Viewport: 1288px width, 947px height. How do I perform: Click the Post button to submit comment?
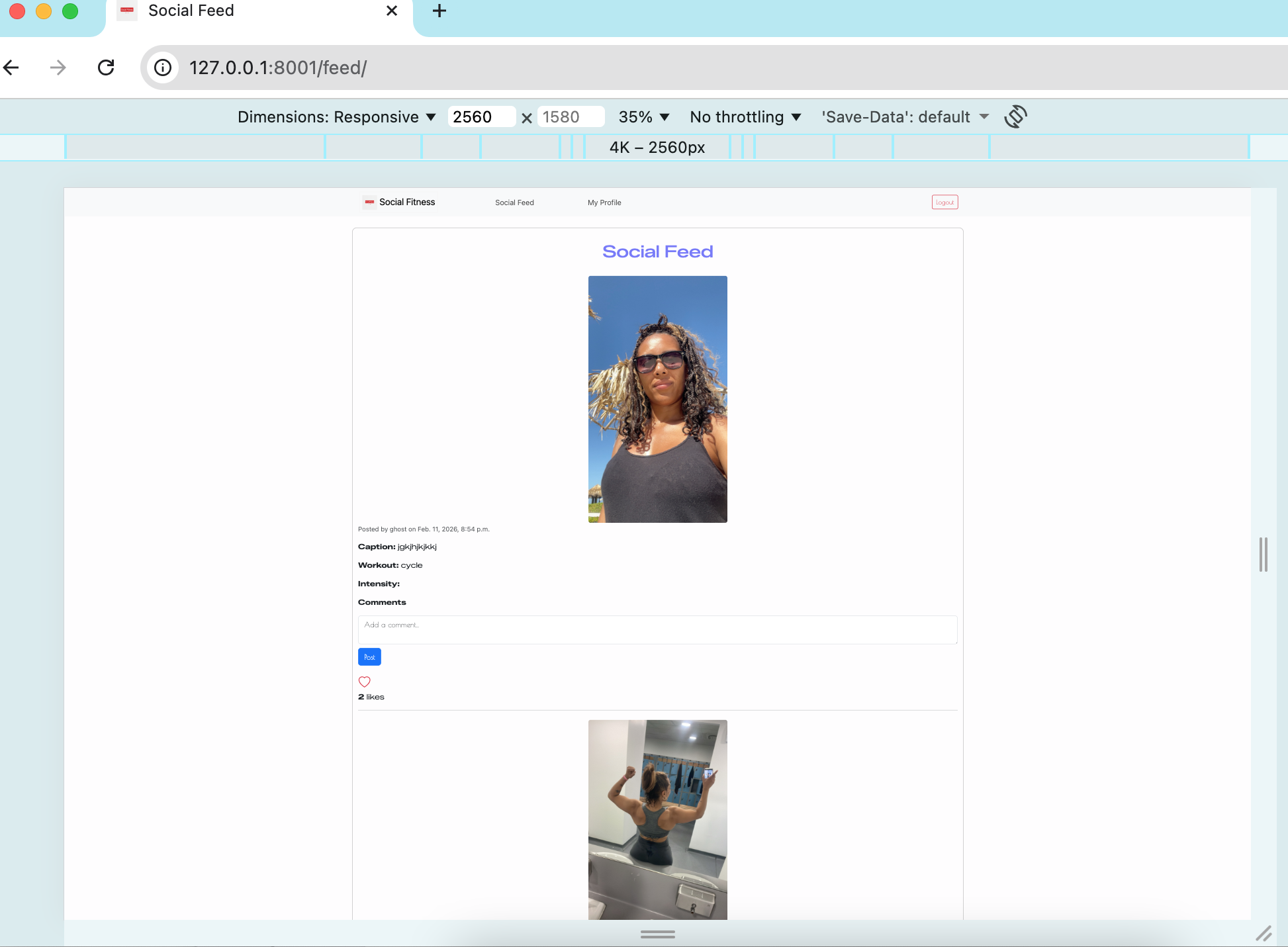369,656
